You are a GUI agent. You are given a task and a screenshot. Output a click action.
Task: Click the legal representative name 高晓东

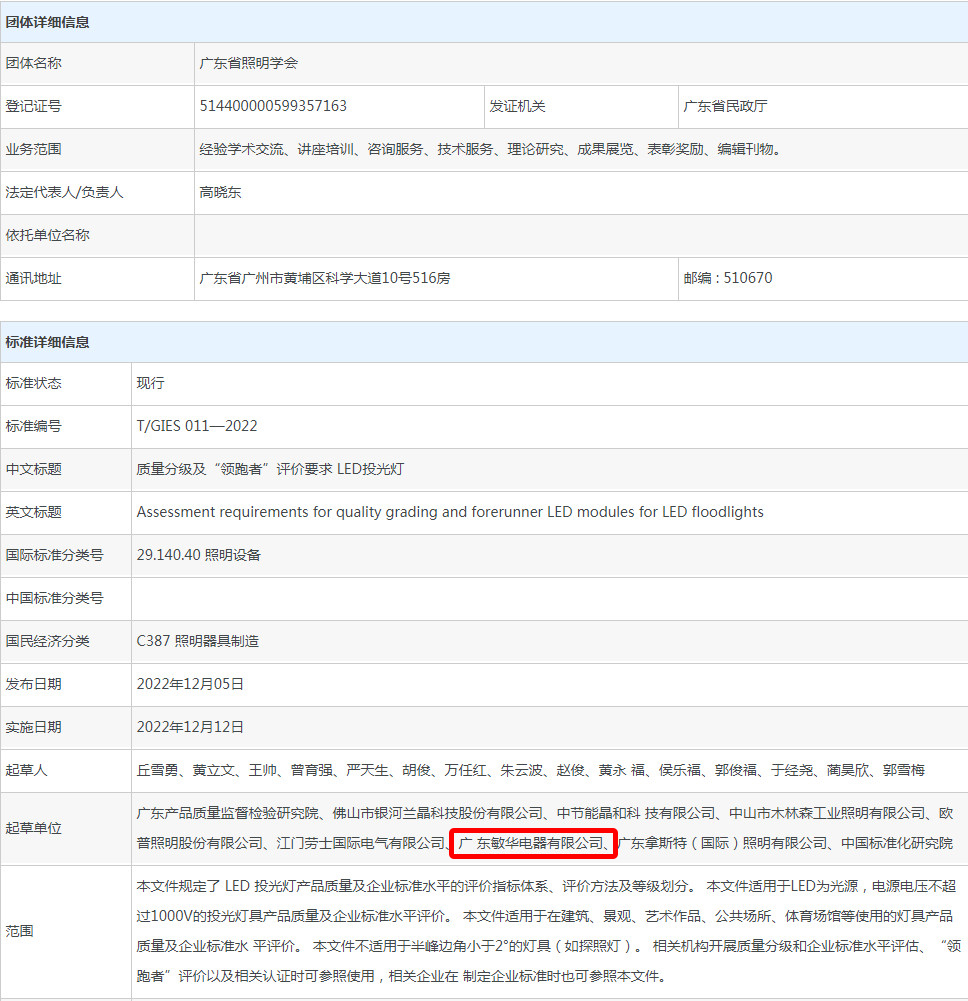220,192
